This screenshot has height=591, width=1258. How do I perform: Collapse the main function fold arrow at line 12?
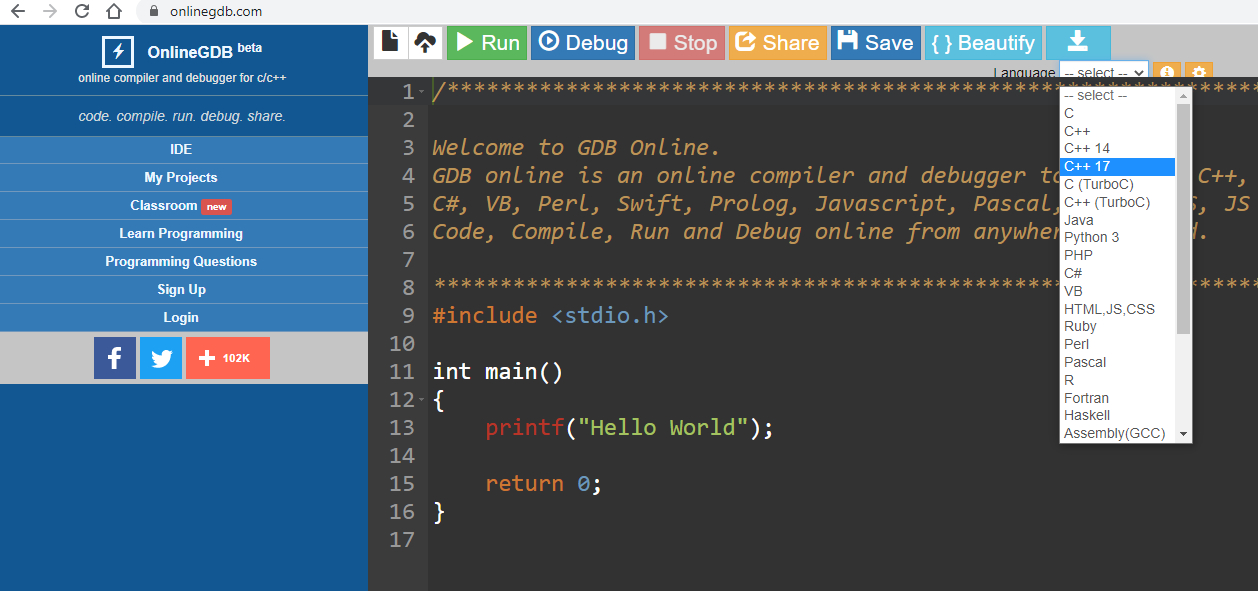[422, 400]
